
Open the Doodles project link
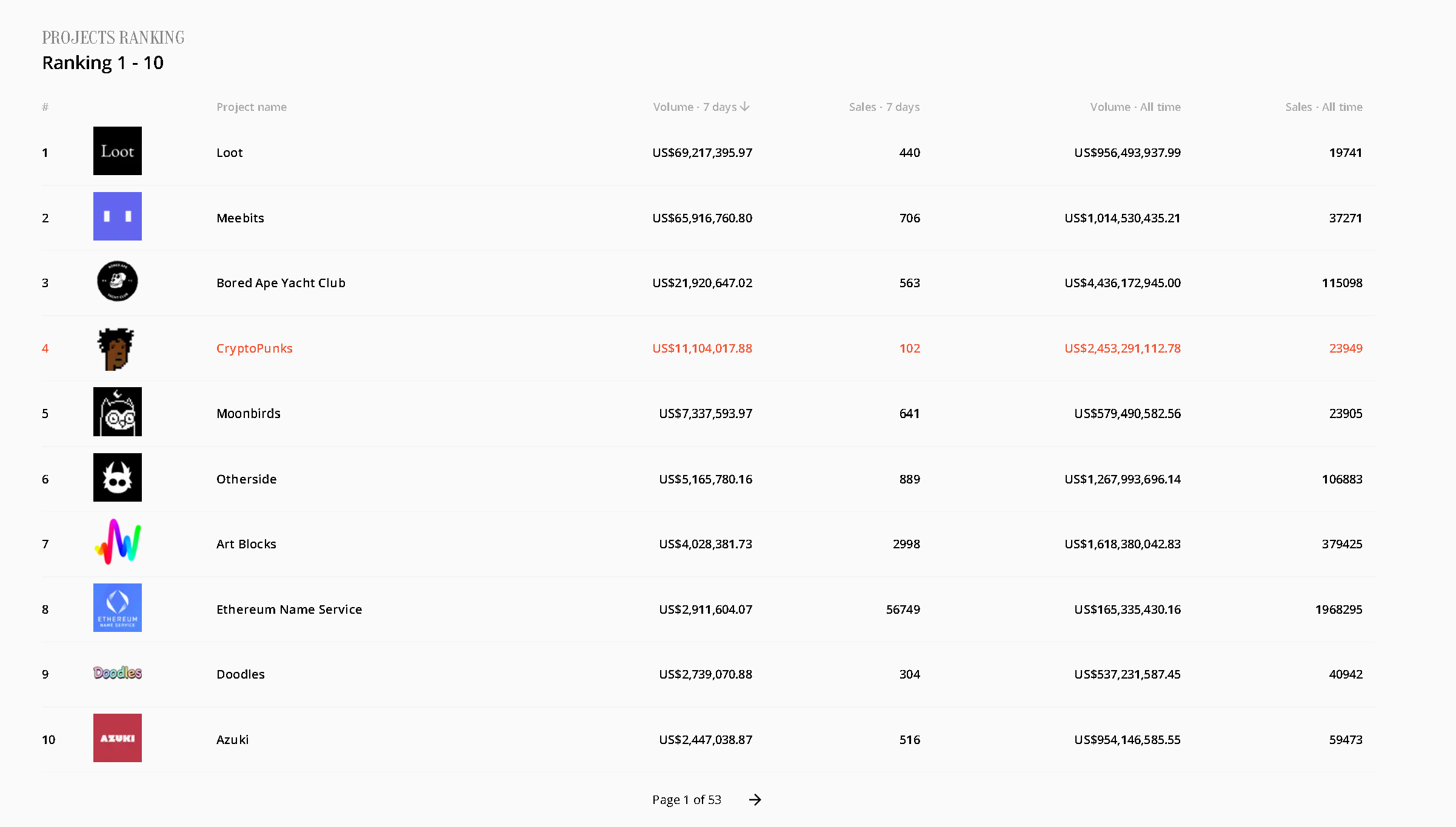pos(241,674)
